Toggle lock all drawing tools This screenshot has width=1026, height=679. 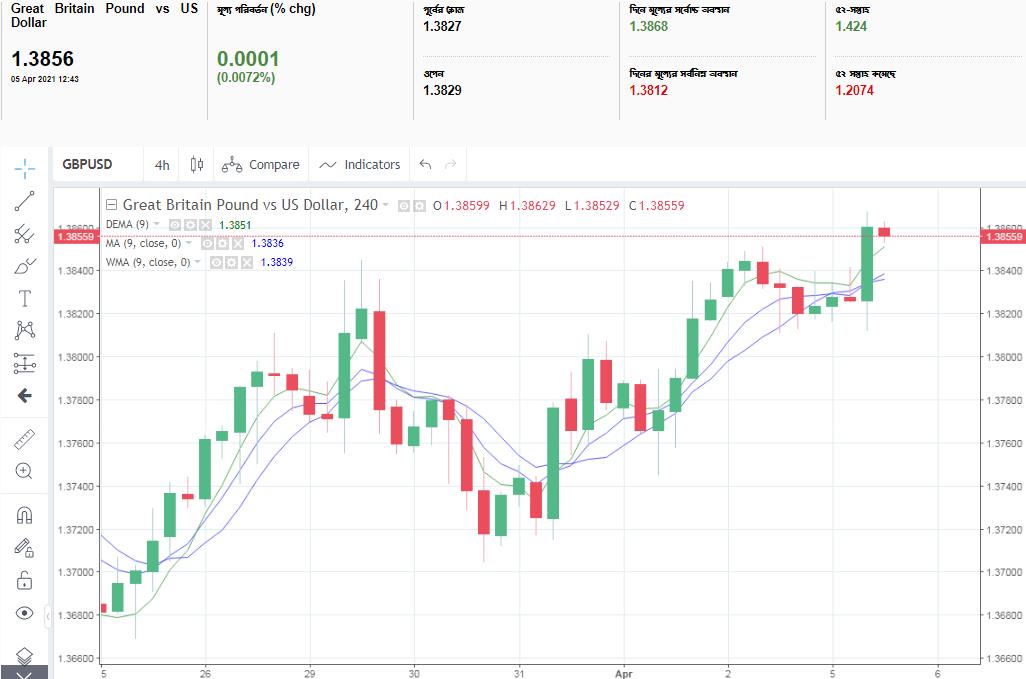[x=25, y=580]
